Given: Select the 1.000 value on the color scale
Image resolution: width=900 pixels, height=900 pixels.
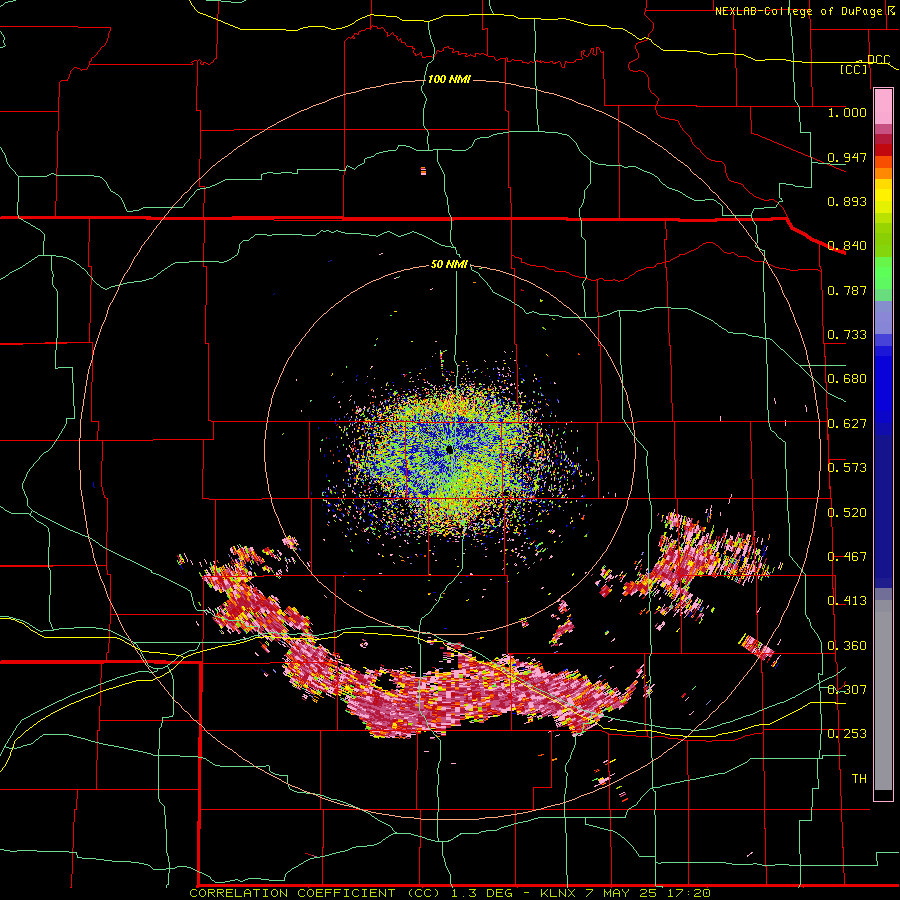Looking at the screenshot, I should tap(847, 112).
